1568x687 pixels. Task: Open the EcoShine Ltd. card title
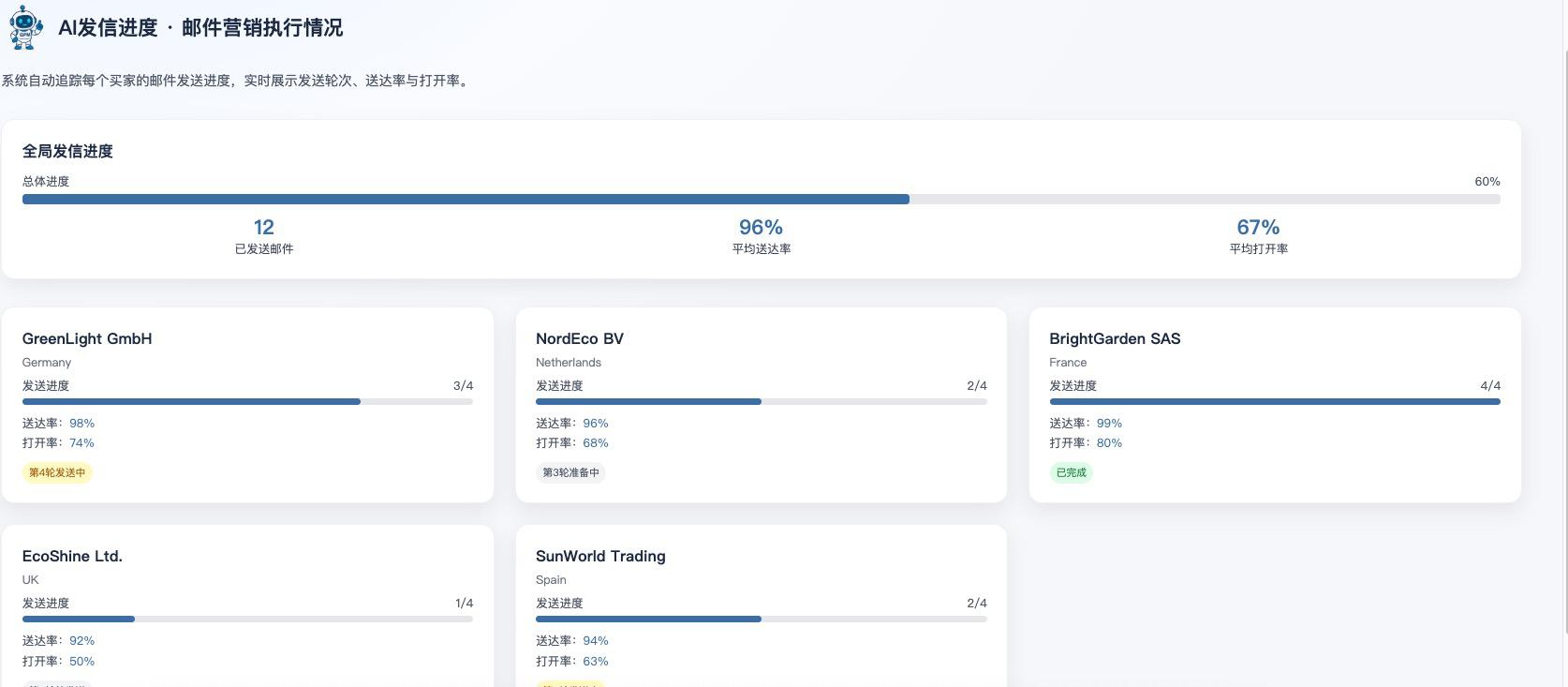pyautogui.click(x=72, y=557)
